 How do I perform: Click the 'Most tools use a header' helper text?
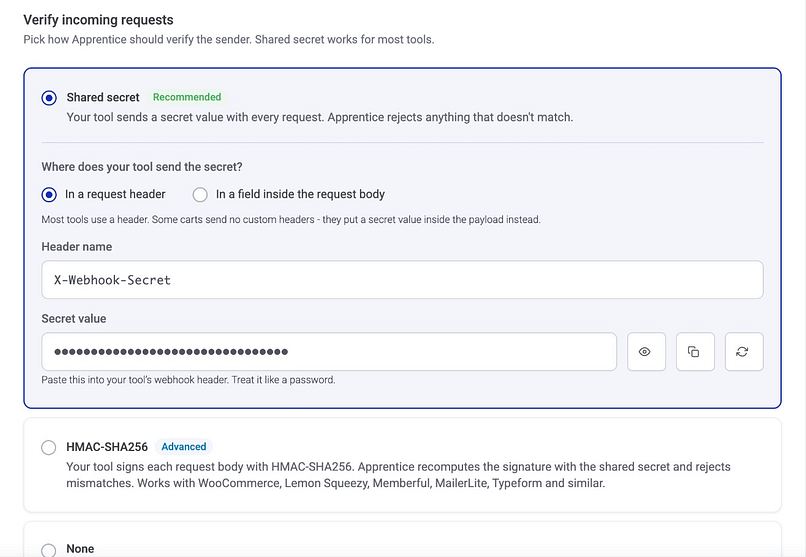click(x=291, y=219)
